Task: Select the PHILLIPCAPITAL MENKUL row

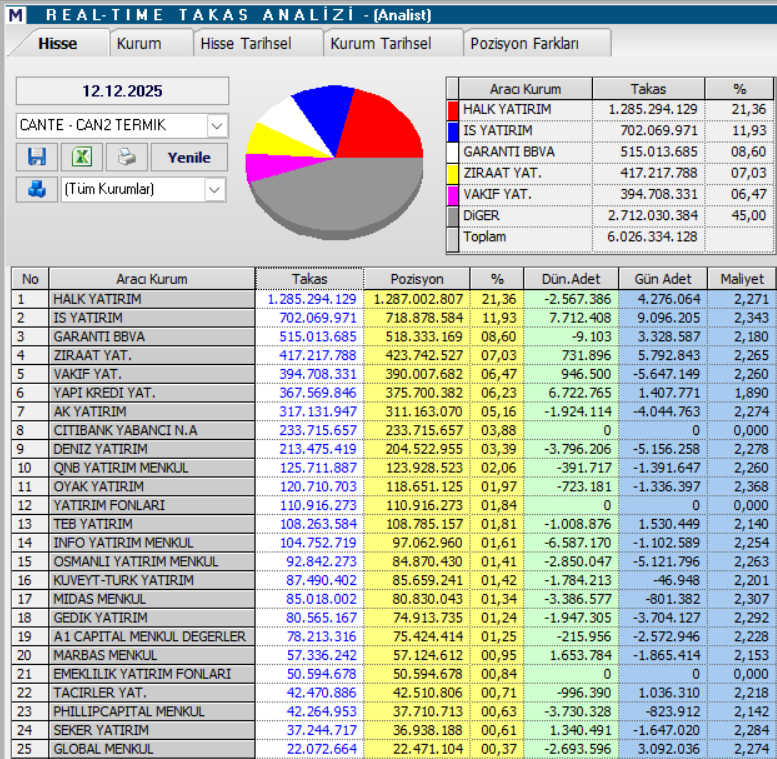Action: tap(394, 712)
